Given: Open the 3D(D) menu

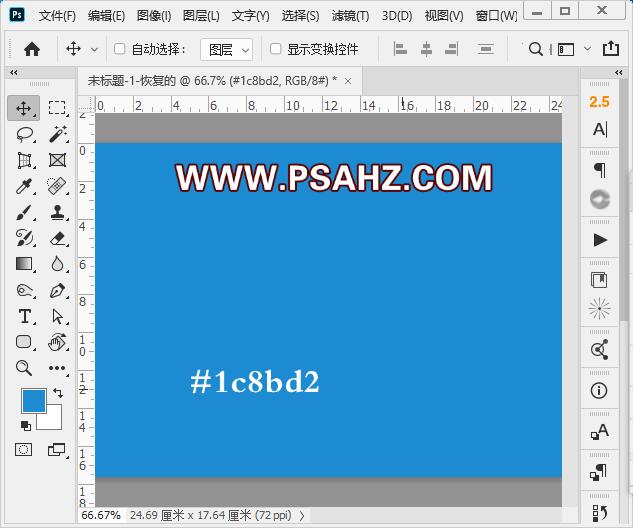Looking at the screenshot, I should 397,16.
